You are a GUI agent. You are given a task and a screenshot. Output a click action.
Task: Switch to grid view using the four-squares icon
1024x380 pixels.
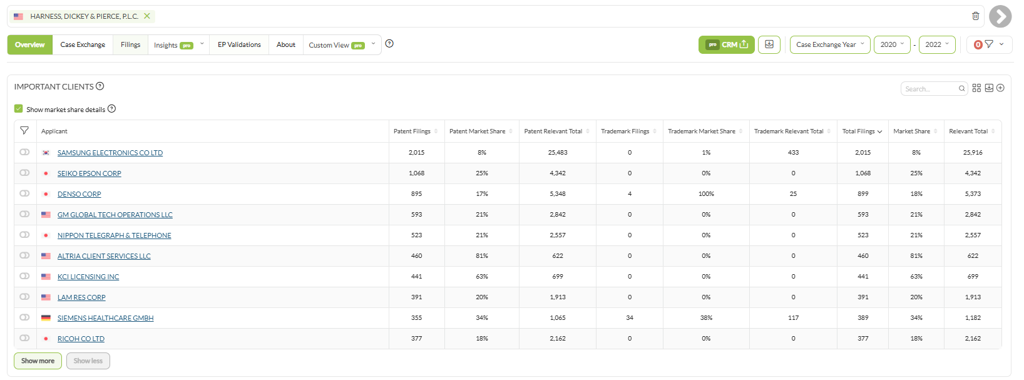pyautogui.click(x=977, y=88)
